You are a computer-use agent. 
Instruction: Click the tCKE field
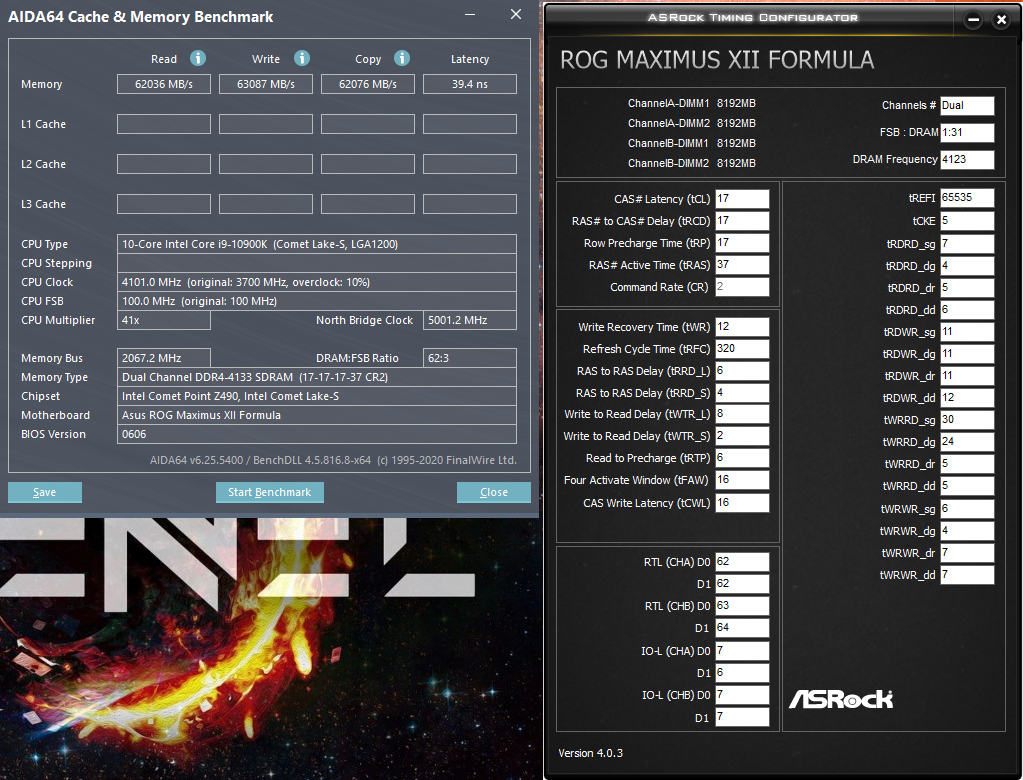click(x=967, y=221)
